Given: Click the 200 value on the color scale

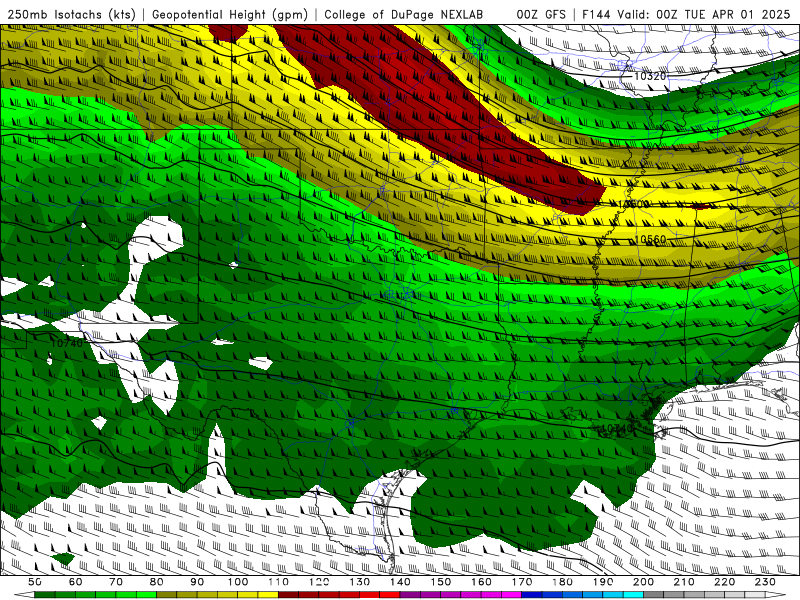Looking at the screenshot, I should [643, 582].
